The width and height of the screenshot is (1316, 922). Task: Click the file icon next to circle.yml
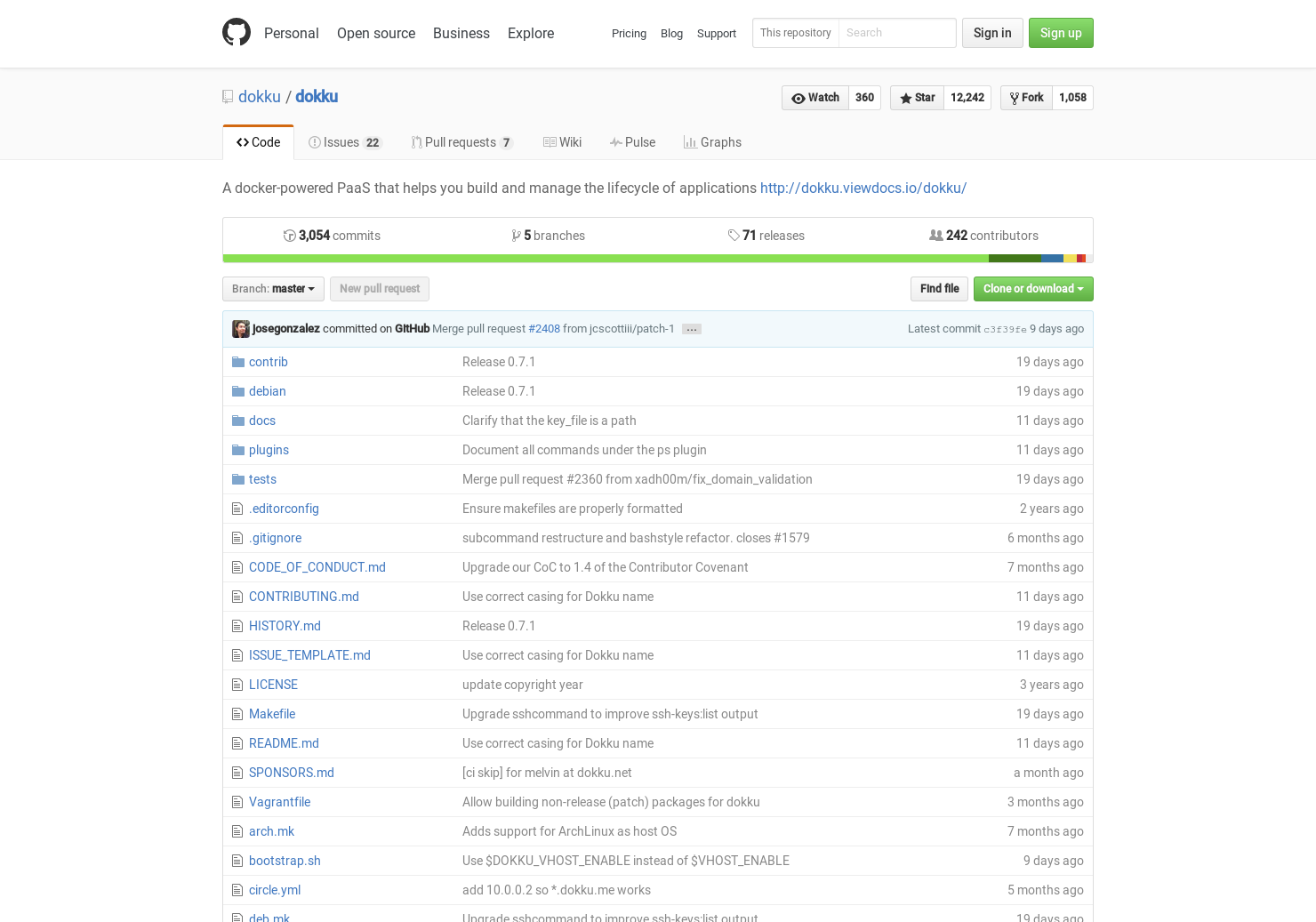pos(237,890)
